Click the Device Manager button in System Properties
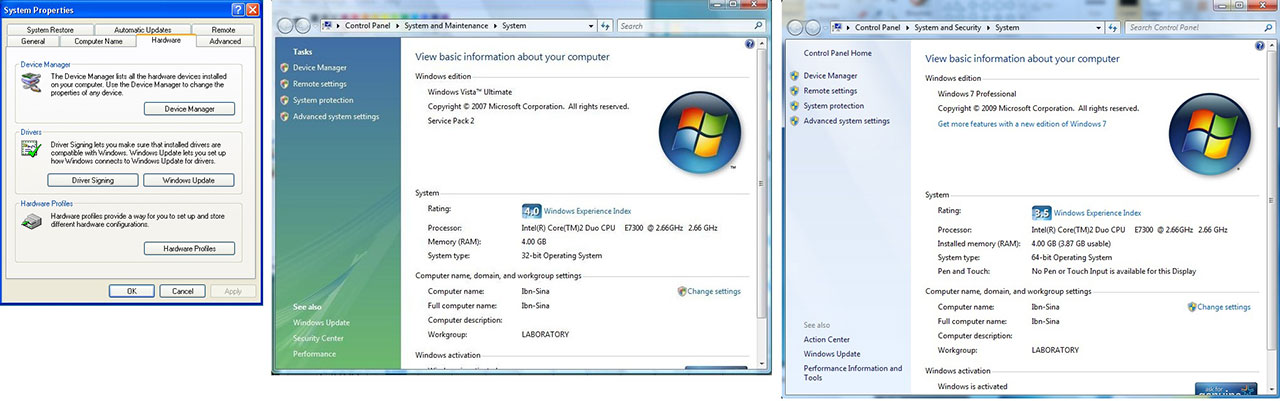 point(188,108)
